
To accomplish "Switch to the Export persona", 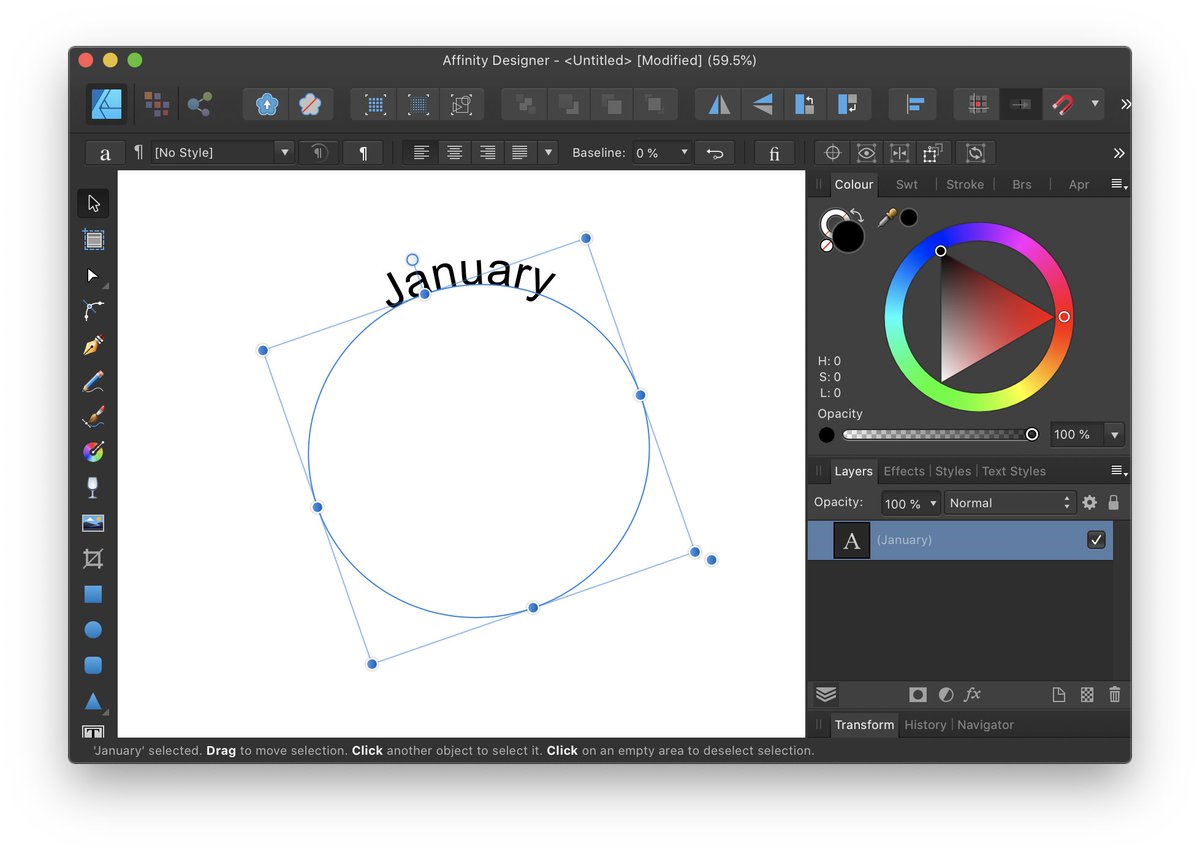I will (x=200, y=104).
